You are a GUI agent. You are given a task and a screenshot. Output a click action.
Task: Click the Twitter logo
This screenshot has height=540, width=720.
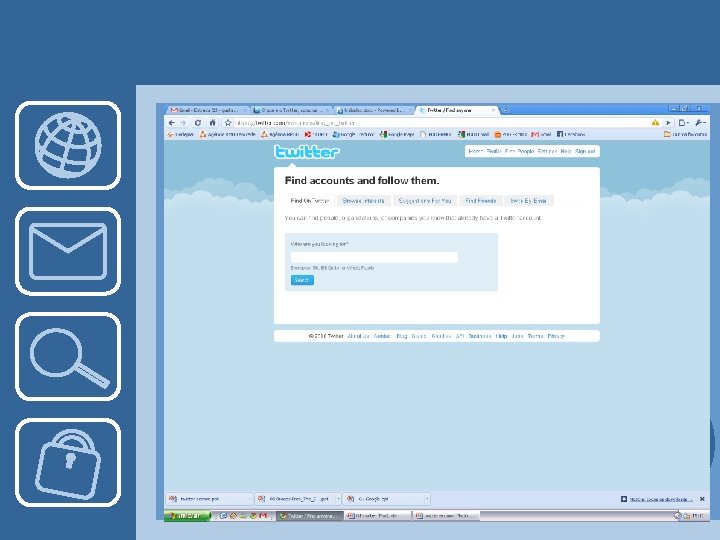307,152
